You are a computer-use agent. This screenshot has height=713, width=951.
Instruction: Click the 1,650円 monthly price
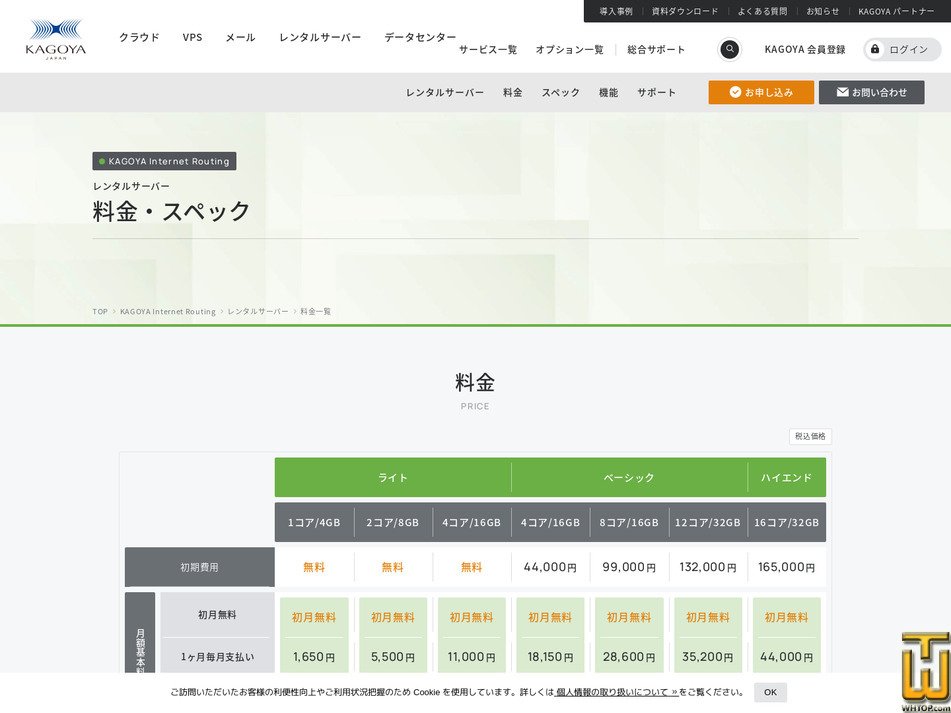(314, 657)
